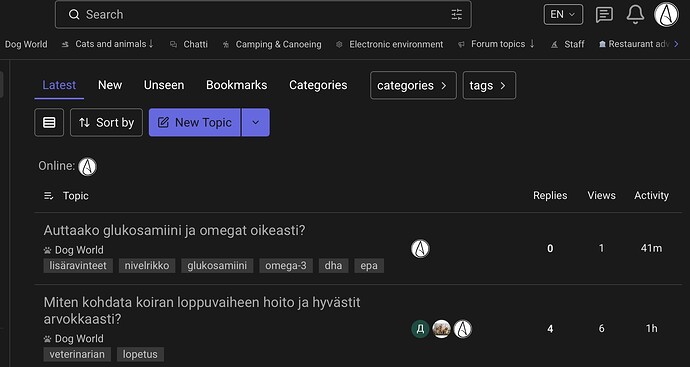Open EN language dropdown
This screenshot has width=690, height=367.
point(563,15)
